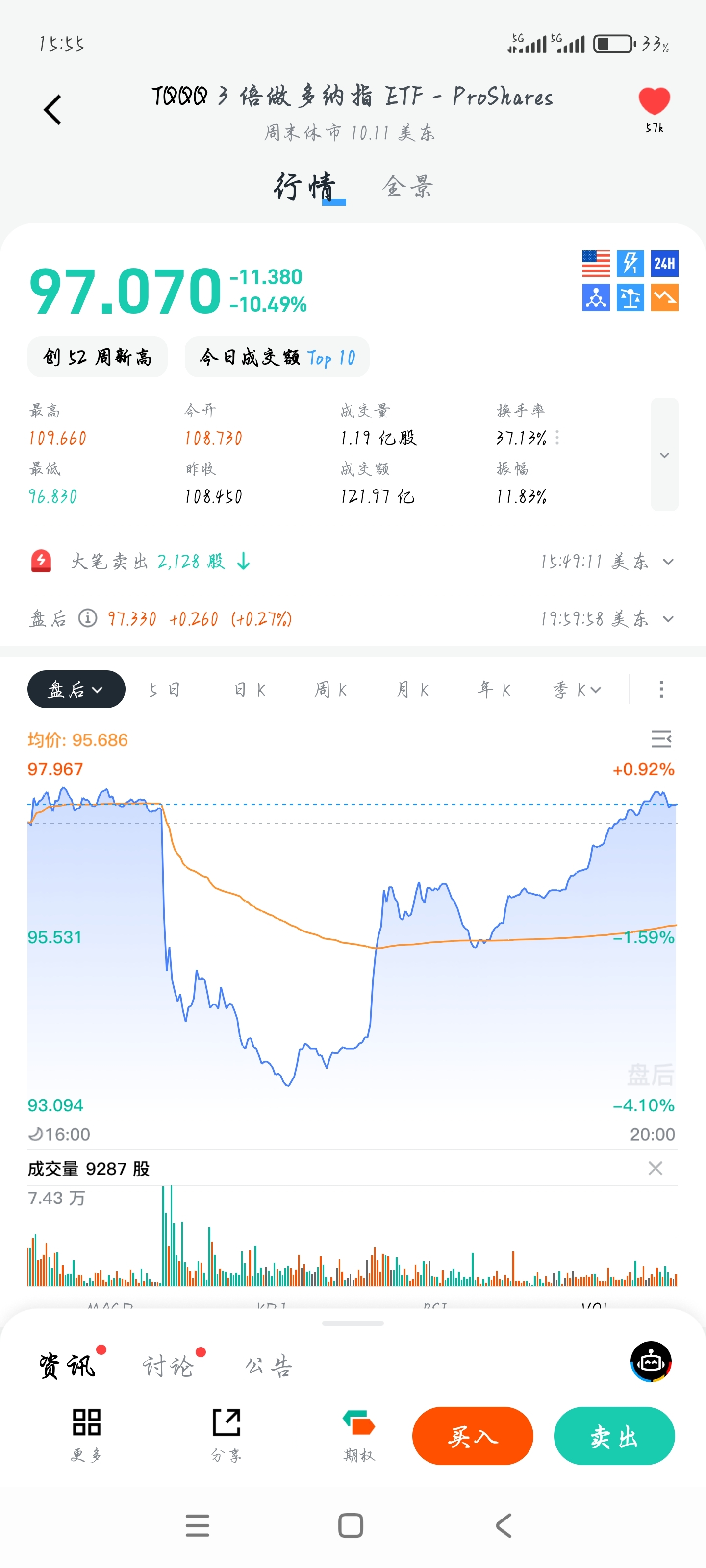Expand the 季K dropdown
The width and height of the screenshot is (706, 1568).
pyautogui.click(x=577, y=689)
